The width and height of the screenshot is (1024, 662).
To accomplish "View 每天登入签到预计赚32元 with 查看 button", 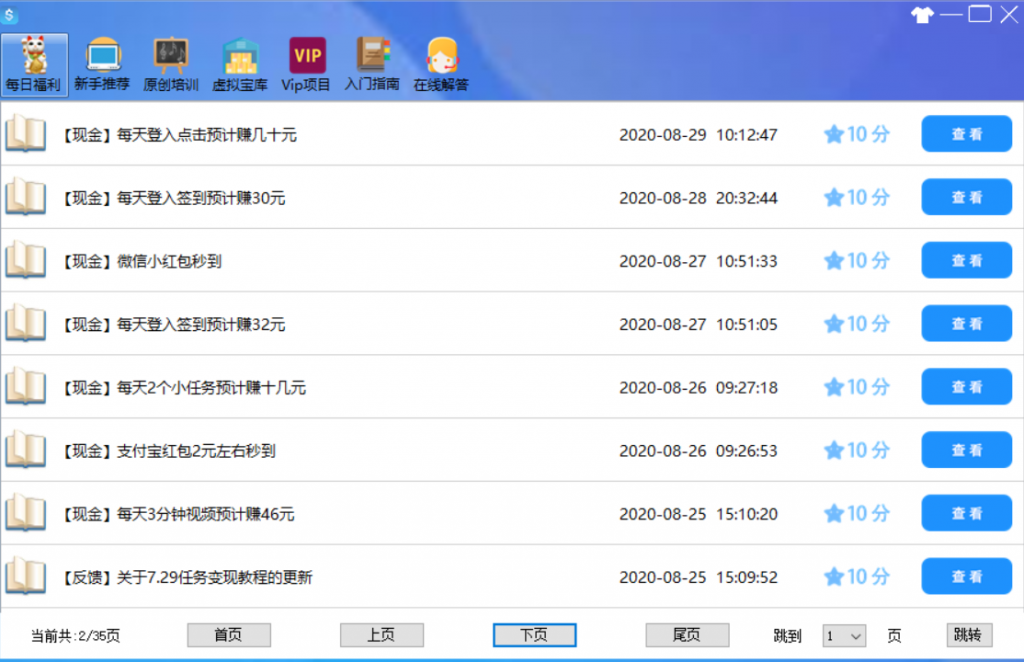I will tap(967, 324).
